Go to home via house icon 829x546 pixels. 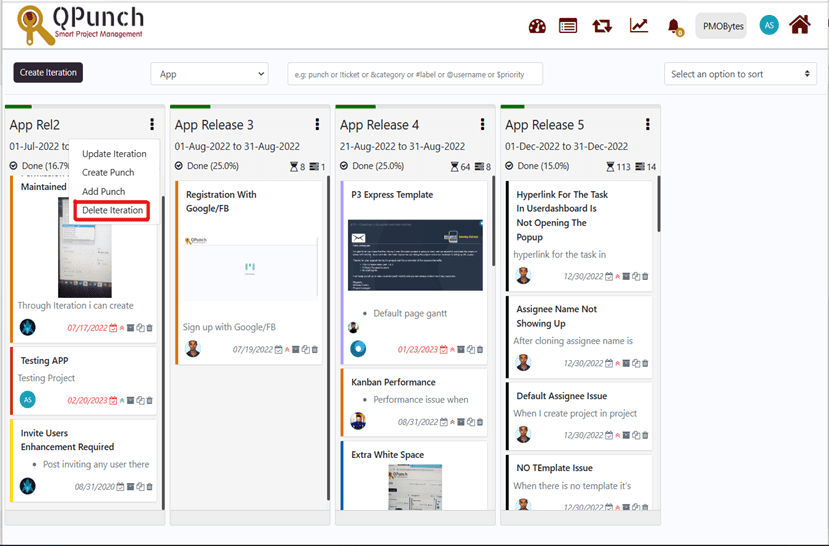point(799,25)
